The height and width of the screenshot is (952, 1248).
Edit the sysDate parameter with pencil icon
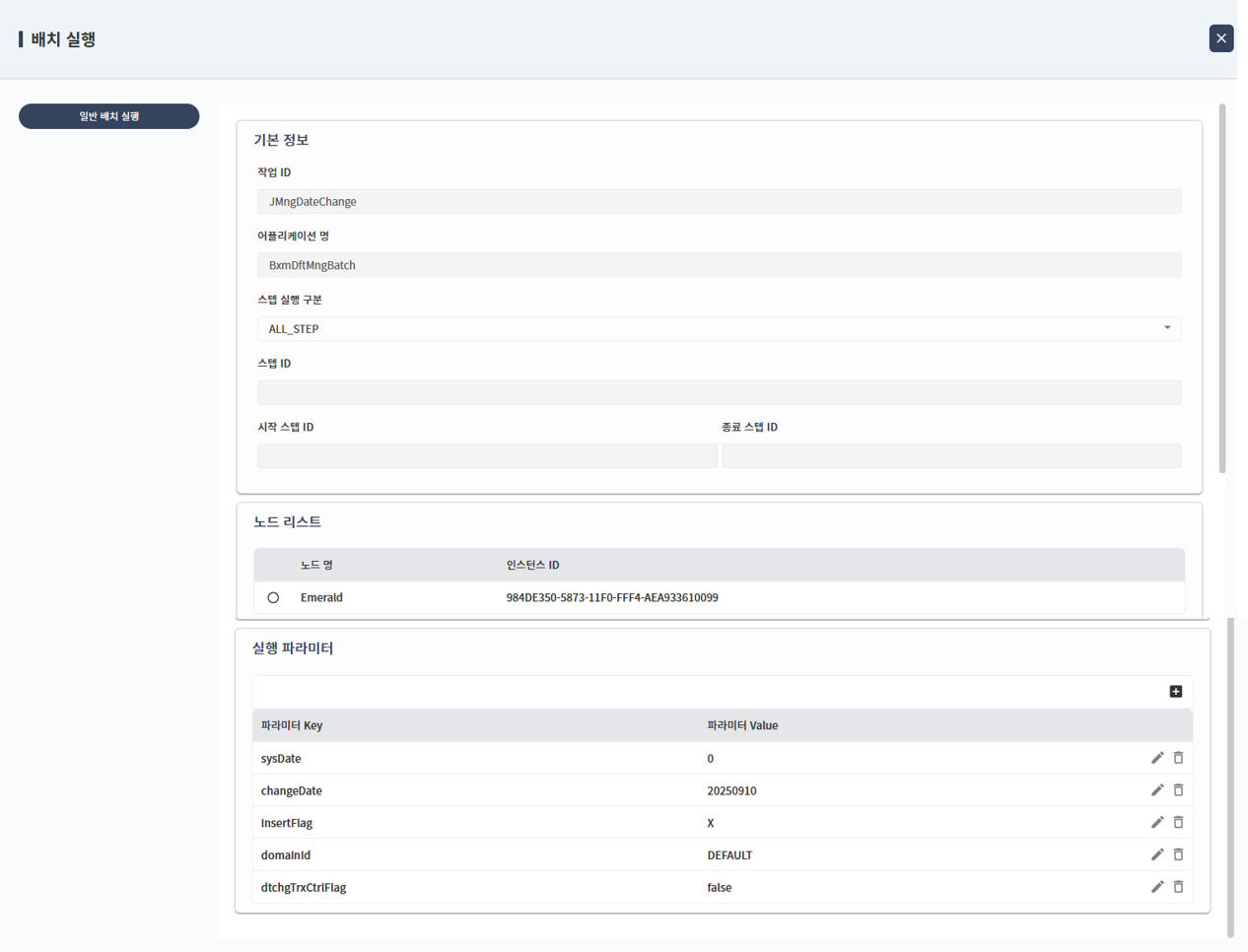point(1157,758)
